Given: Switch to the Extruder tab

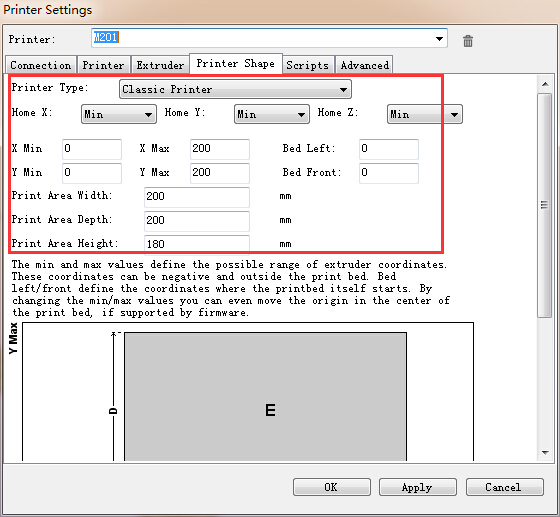Looking at the screenshot, I should click(160, 65).
